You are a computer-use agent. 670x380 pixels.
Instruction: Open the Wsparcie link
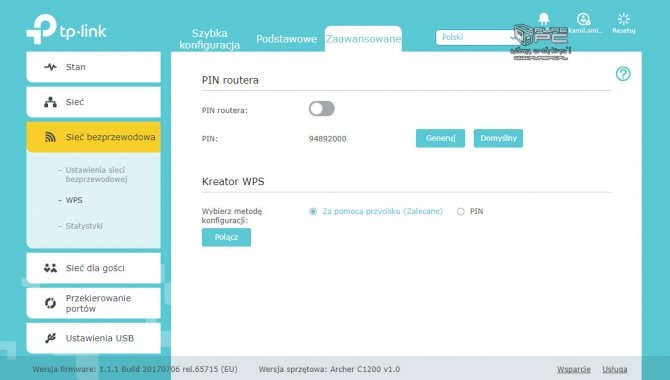pyautogui.click(x=573, y=369)
